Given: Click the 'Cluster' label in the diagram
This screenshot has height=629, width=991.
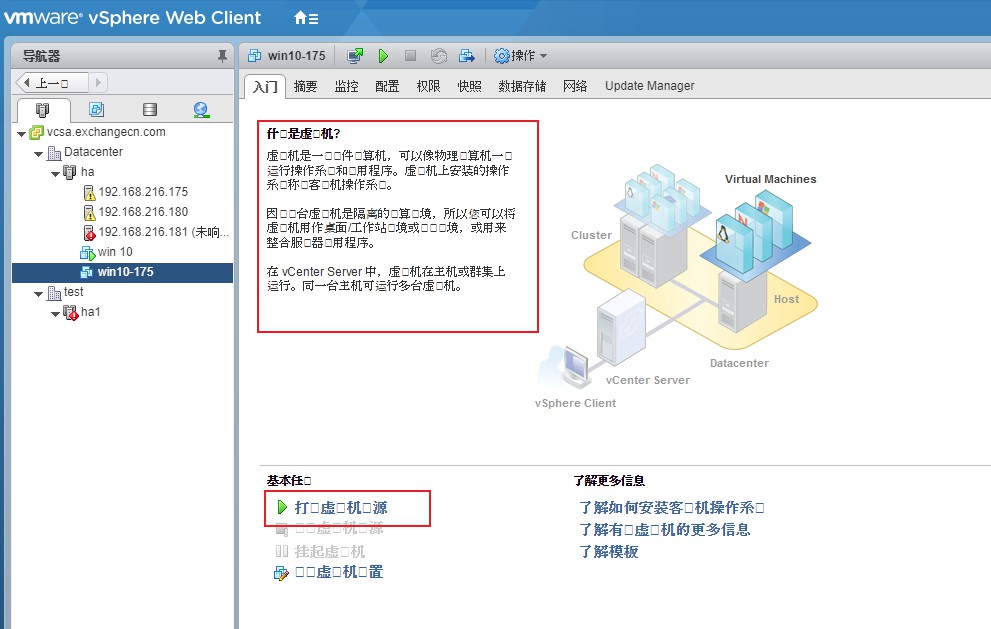Looking at the screenshot, I should coord(591,235).
